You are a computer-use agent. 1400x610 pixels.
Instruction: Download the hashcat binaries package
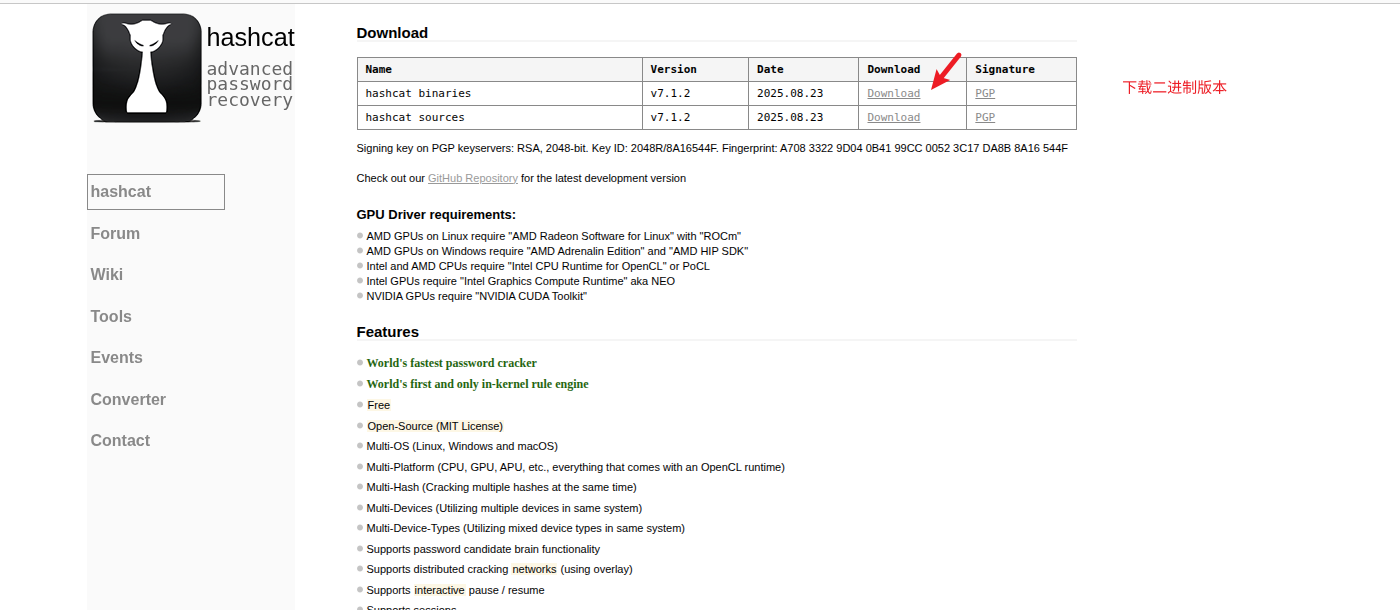pyautogui.click(x=894, y=93)
